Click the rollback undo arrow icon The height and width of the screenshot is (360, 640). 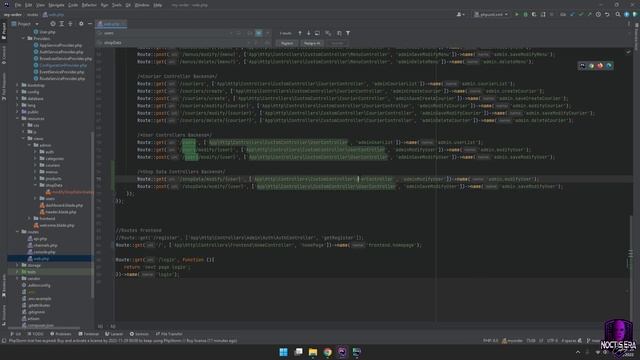[x=607, y=14]
